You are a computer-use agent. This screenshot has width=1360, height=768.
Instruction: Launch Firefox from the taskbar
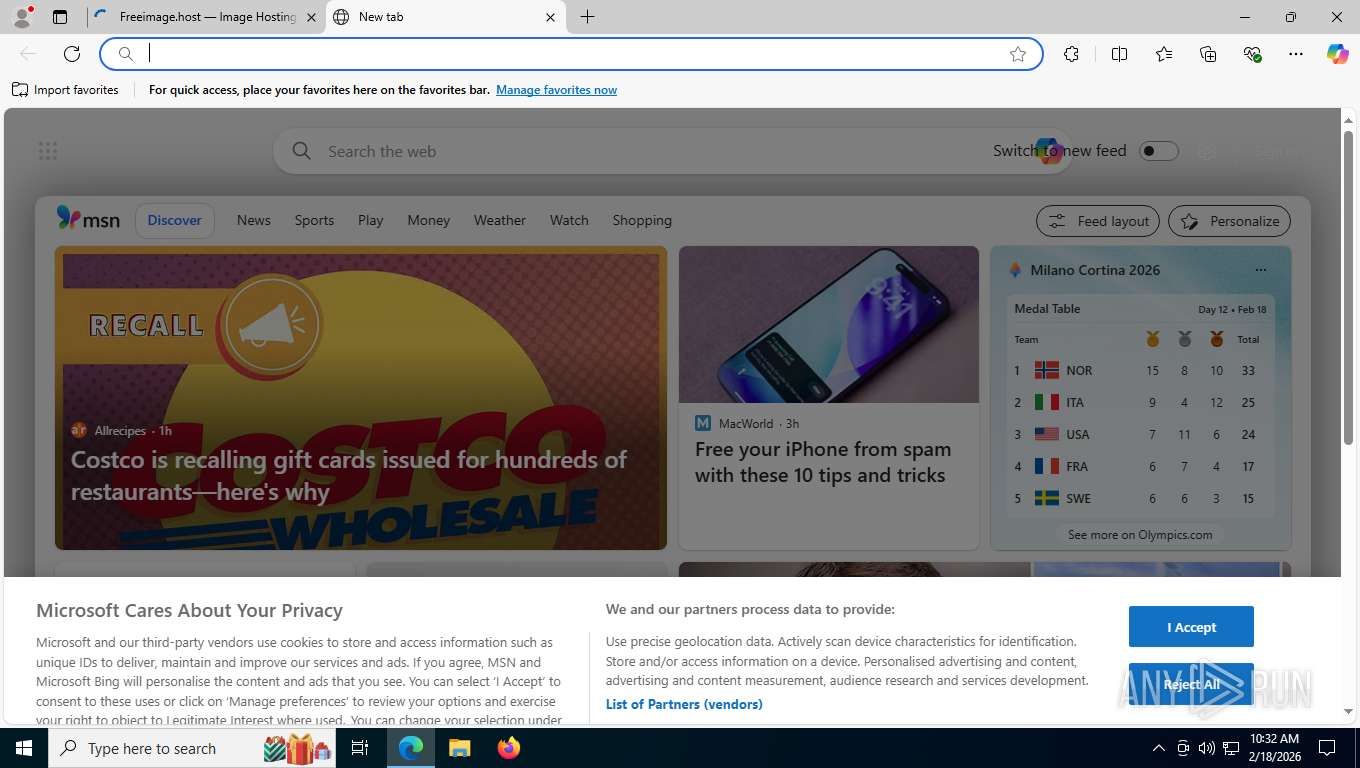tap(509, 748)
